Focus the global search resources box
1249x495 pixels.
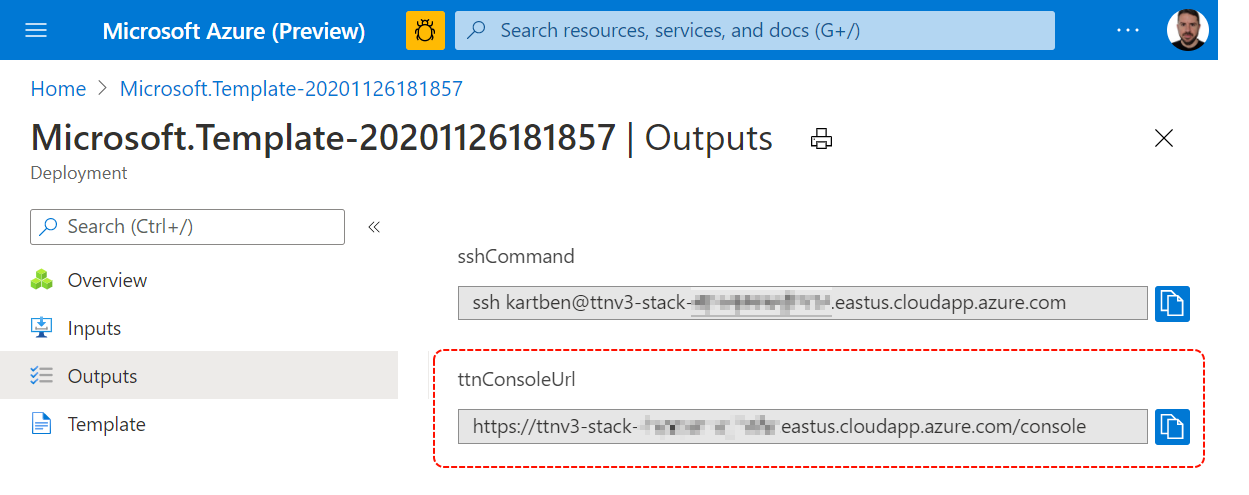[x=755, y=30]
